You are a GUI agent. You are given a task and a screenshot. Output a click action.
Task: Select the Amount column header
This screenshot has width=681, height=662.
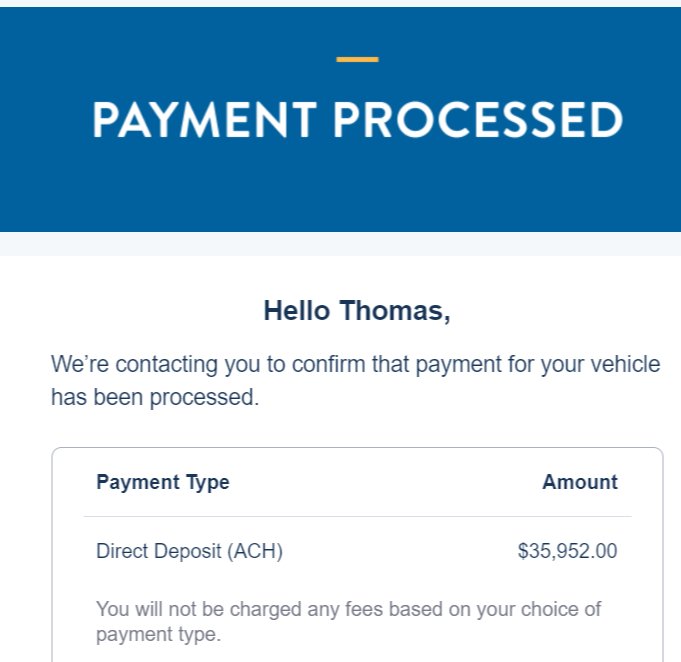(580, 482)
